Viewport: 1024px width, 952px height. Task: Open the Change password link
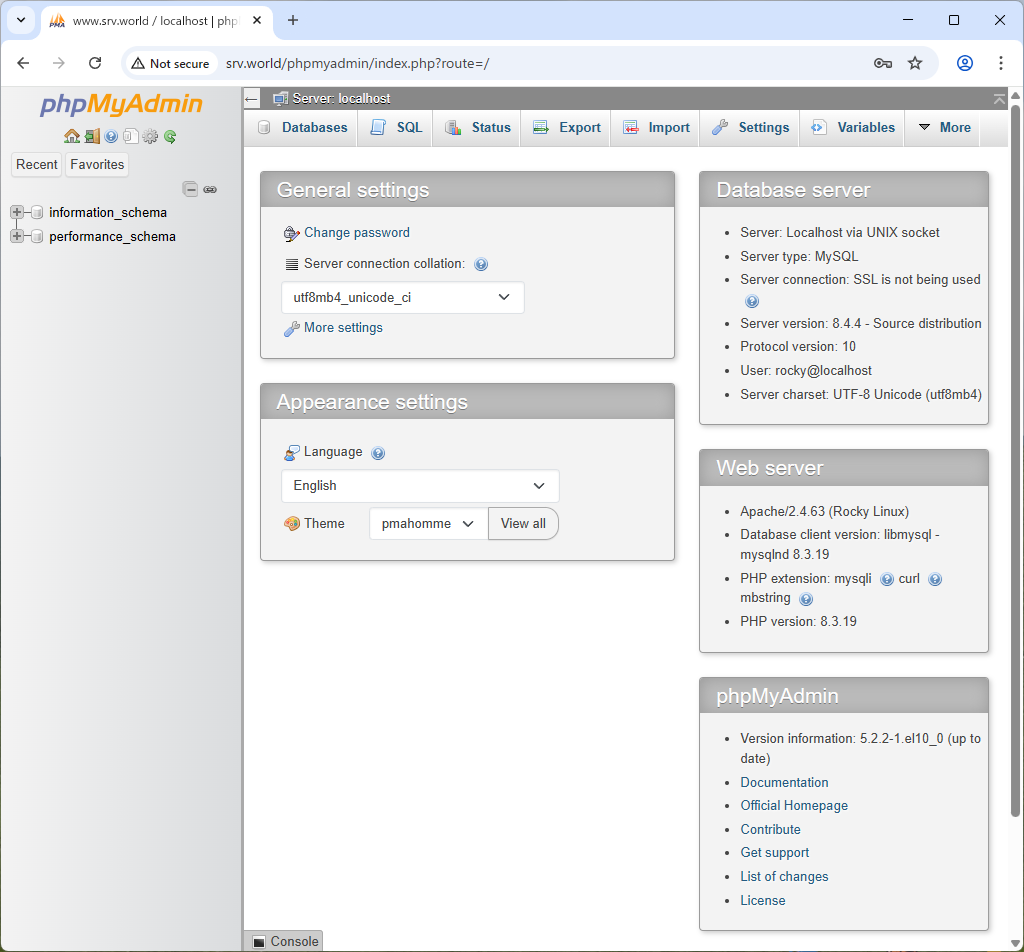(356, 232)
